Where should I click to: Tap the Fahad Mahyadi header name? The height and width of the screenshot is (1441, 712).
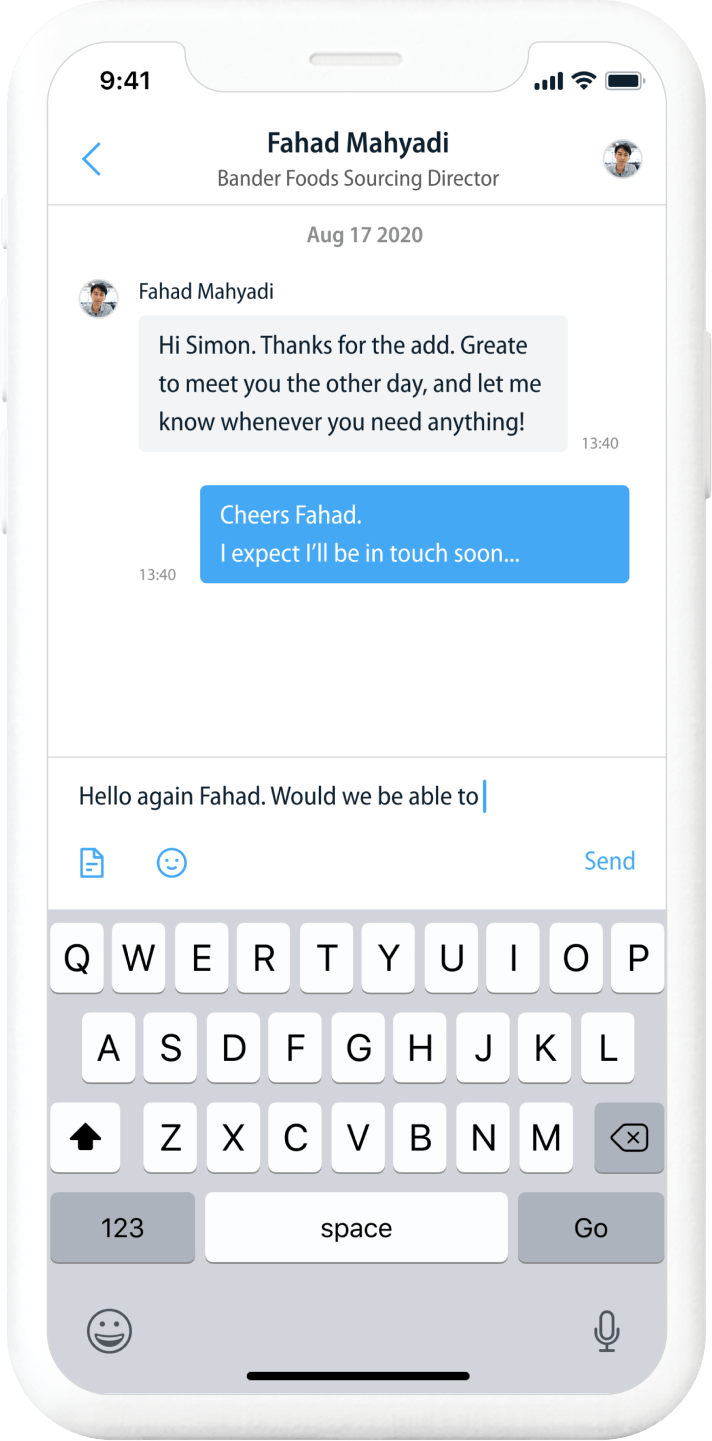point(357,143)
